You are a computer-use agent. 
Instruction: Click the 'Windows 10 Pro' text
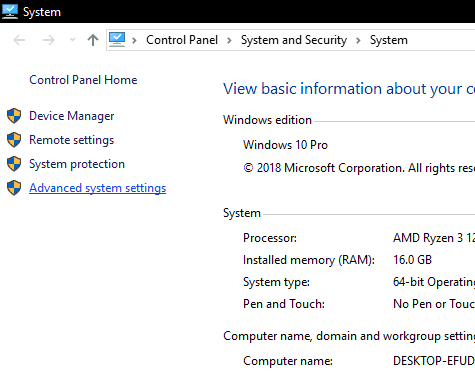tap(285, 145)
